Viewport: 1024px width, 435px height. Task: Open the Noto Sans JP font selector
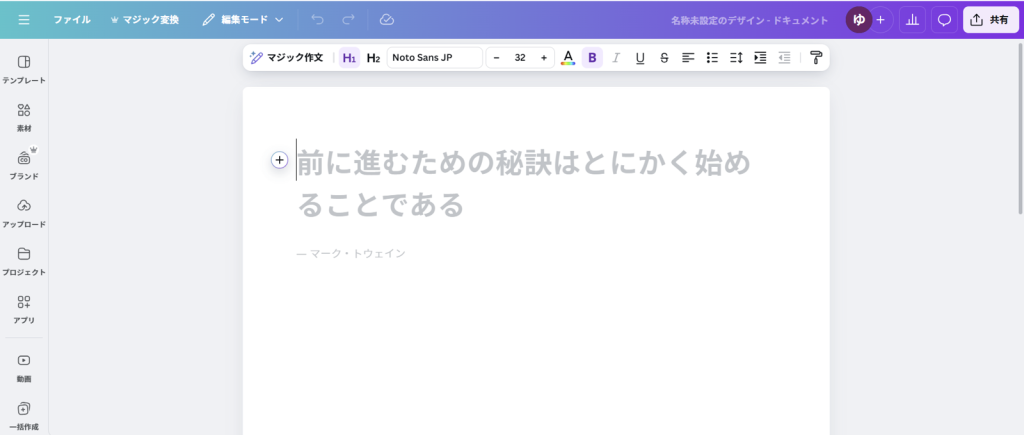434,58
